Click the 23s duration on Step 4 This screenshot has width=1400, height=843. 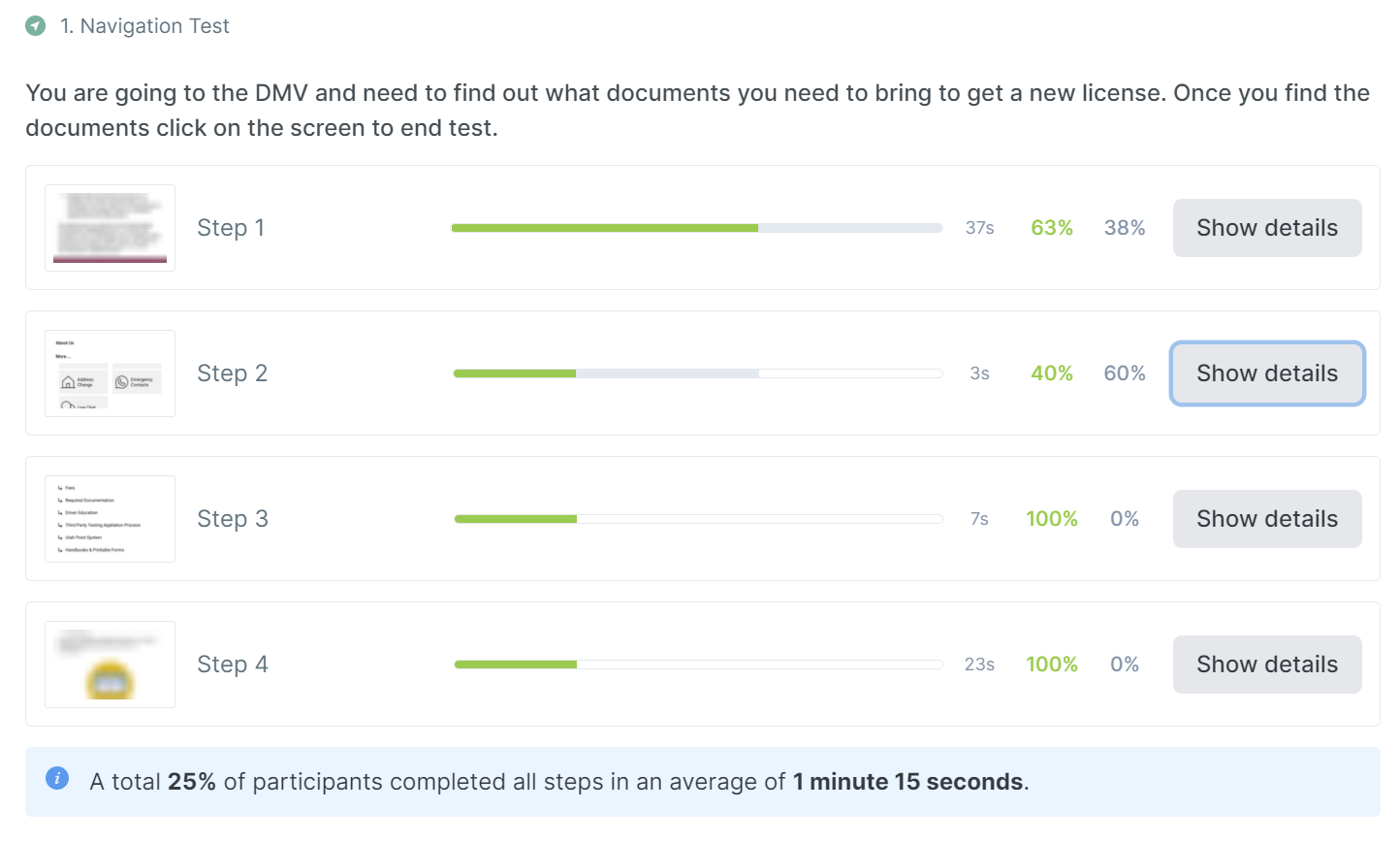[x=979, y=665]
